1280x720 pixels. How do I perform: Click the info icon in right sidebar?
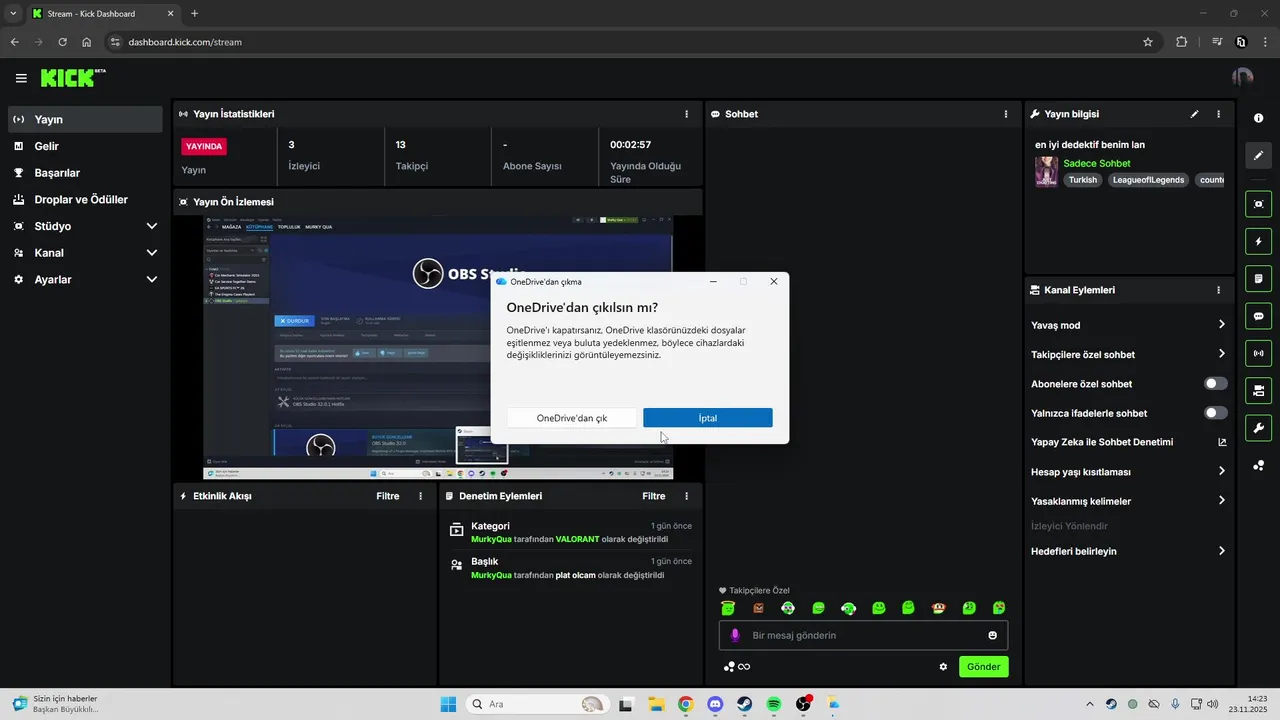[1258, 118]
